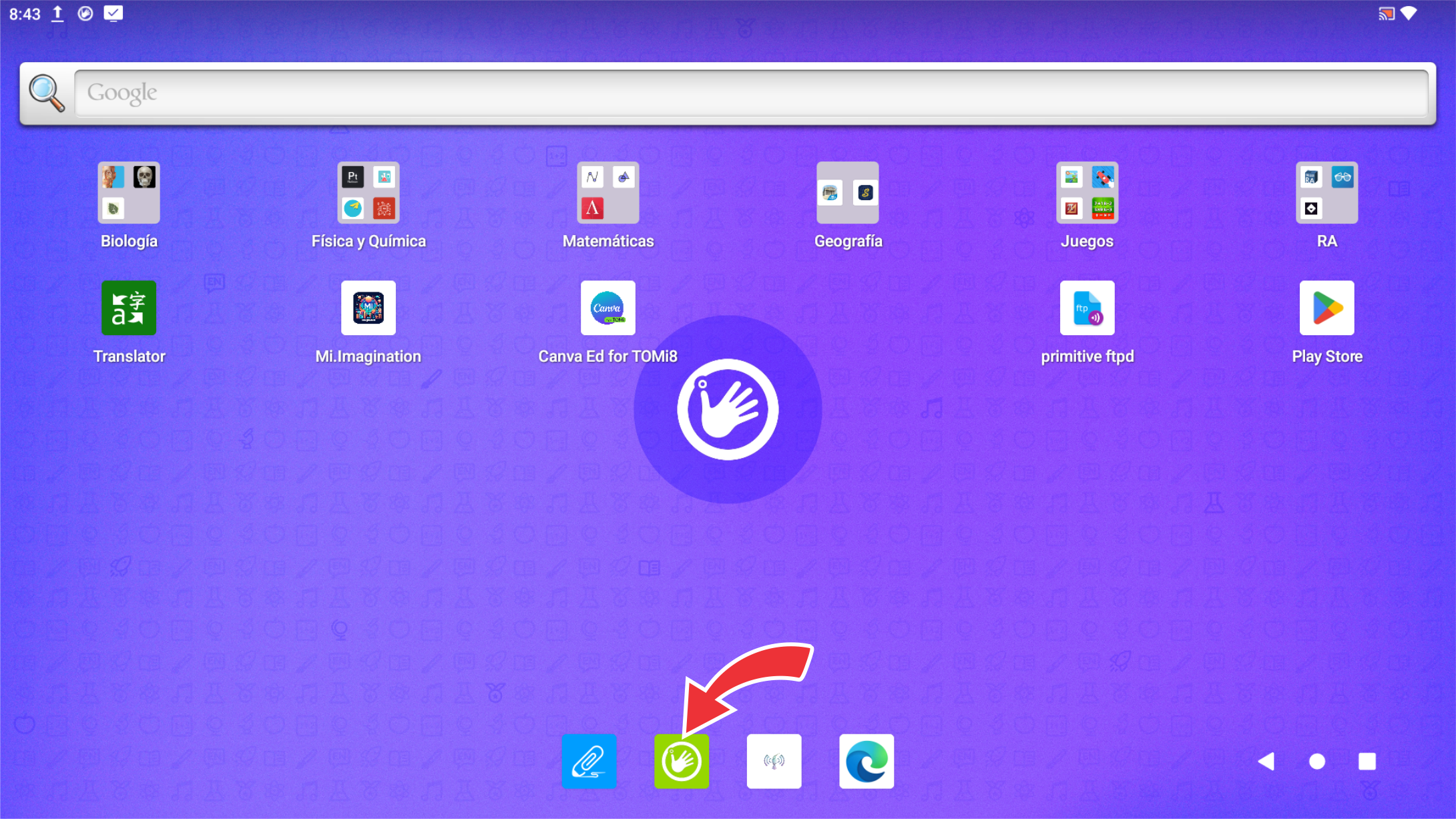Open the RA folder
The width and height of the screenshot is (1456, 819).
1326,193
